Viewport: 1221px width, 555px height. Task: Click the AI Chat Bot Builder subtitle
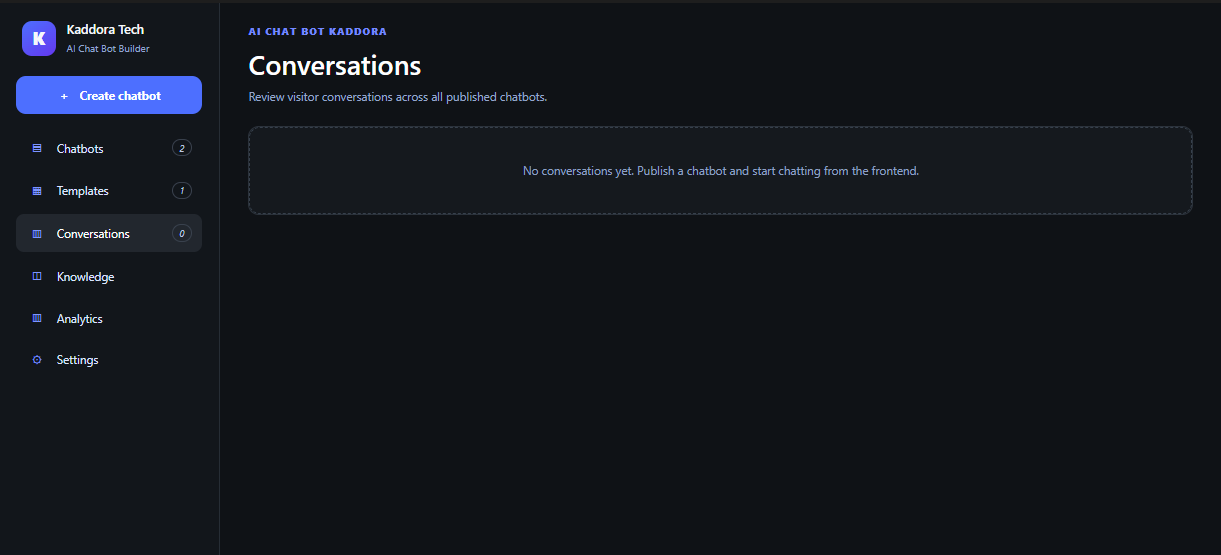tap(108, 48)
